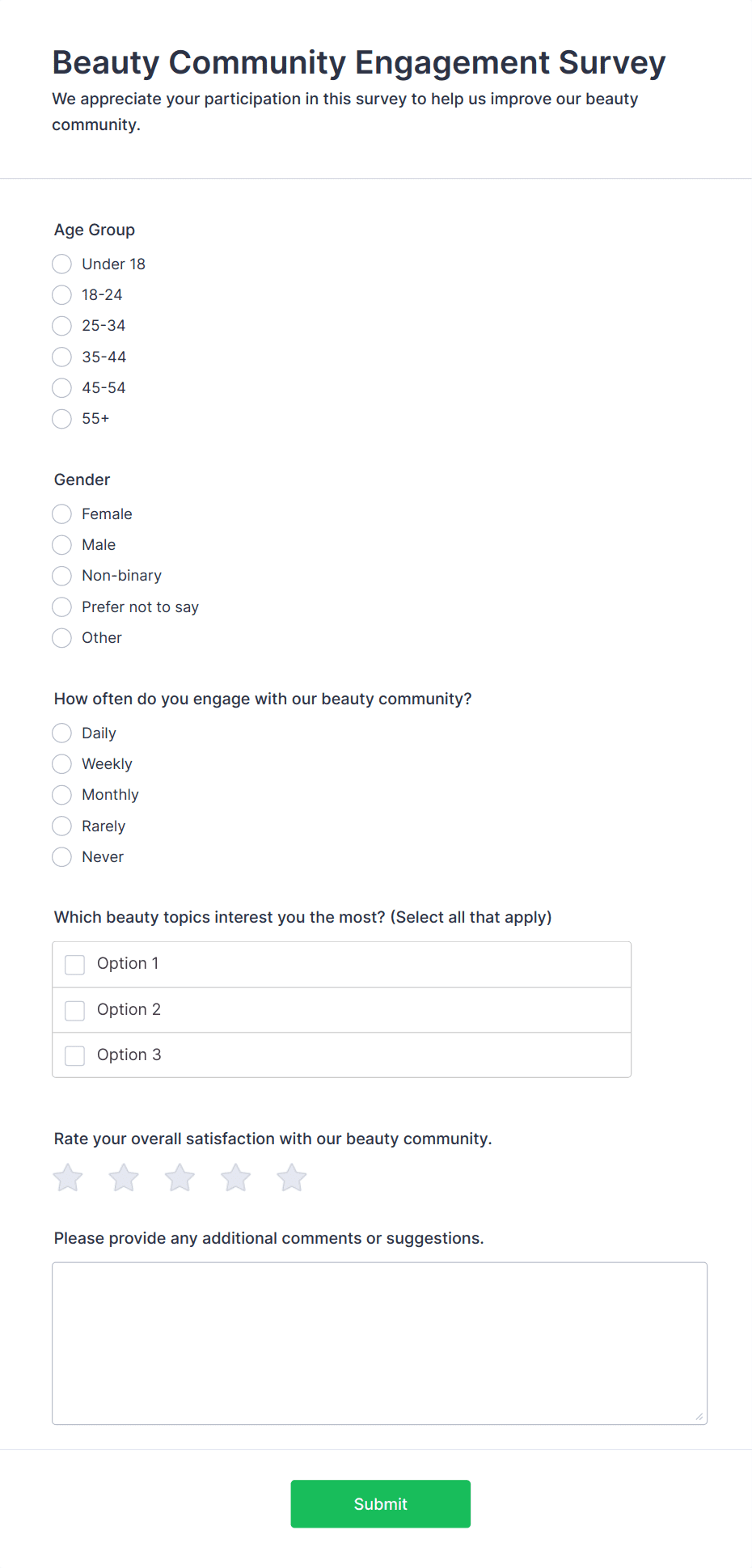Viewport: 752px width, 1568px height.
Task: Choose Under 18 age option
Action: (x=62, y=264)
